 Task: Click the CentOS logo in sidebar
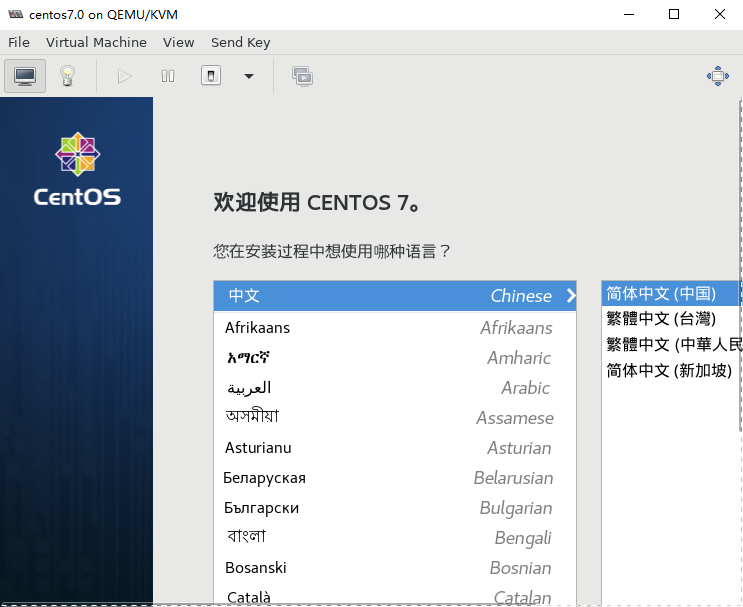pos(77,169)
